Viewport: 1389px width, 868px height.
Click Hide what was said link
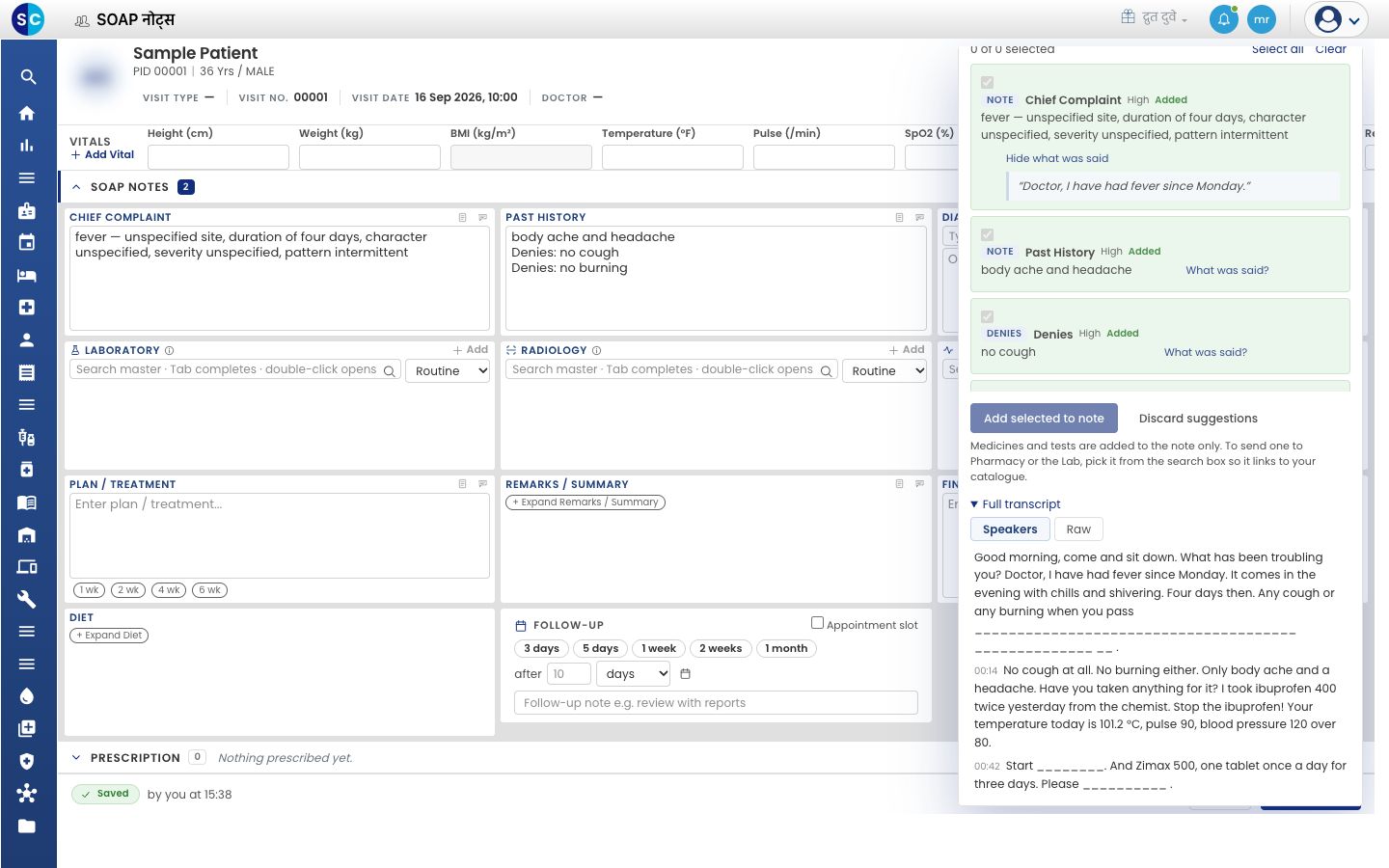pyautogui.click(x=1057, y=159)
